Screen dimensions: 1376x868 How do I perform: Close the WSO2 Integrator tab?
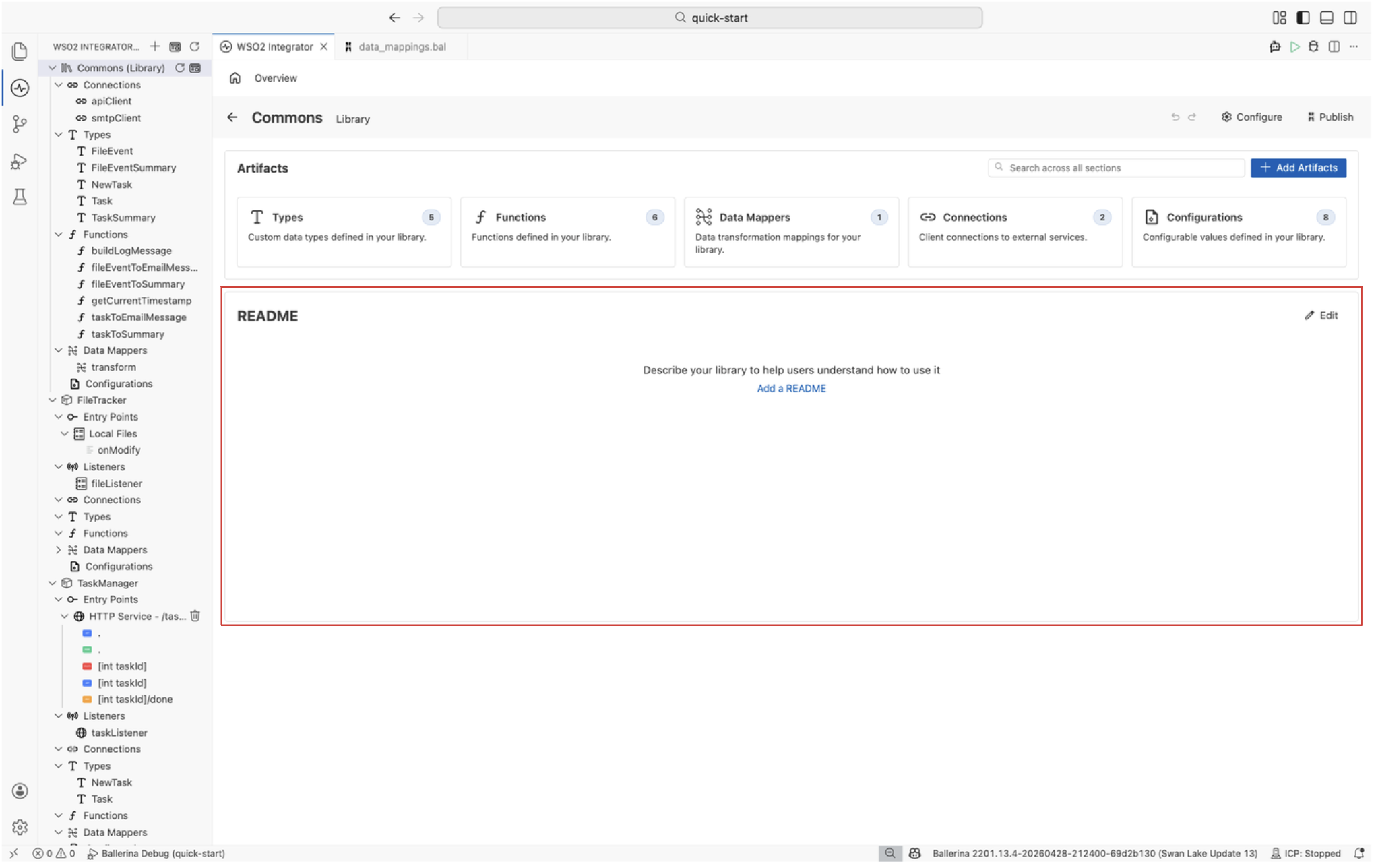pyautogui.click(x=324, y=46)
